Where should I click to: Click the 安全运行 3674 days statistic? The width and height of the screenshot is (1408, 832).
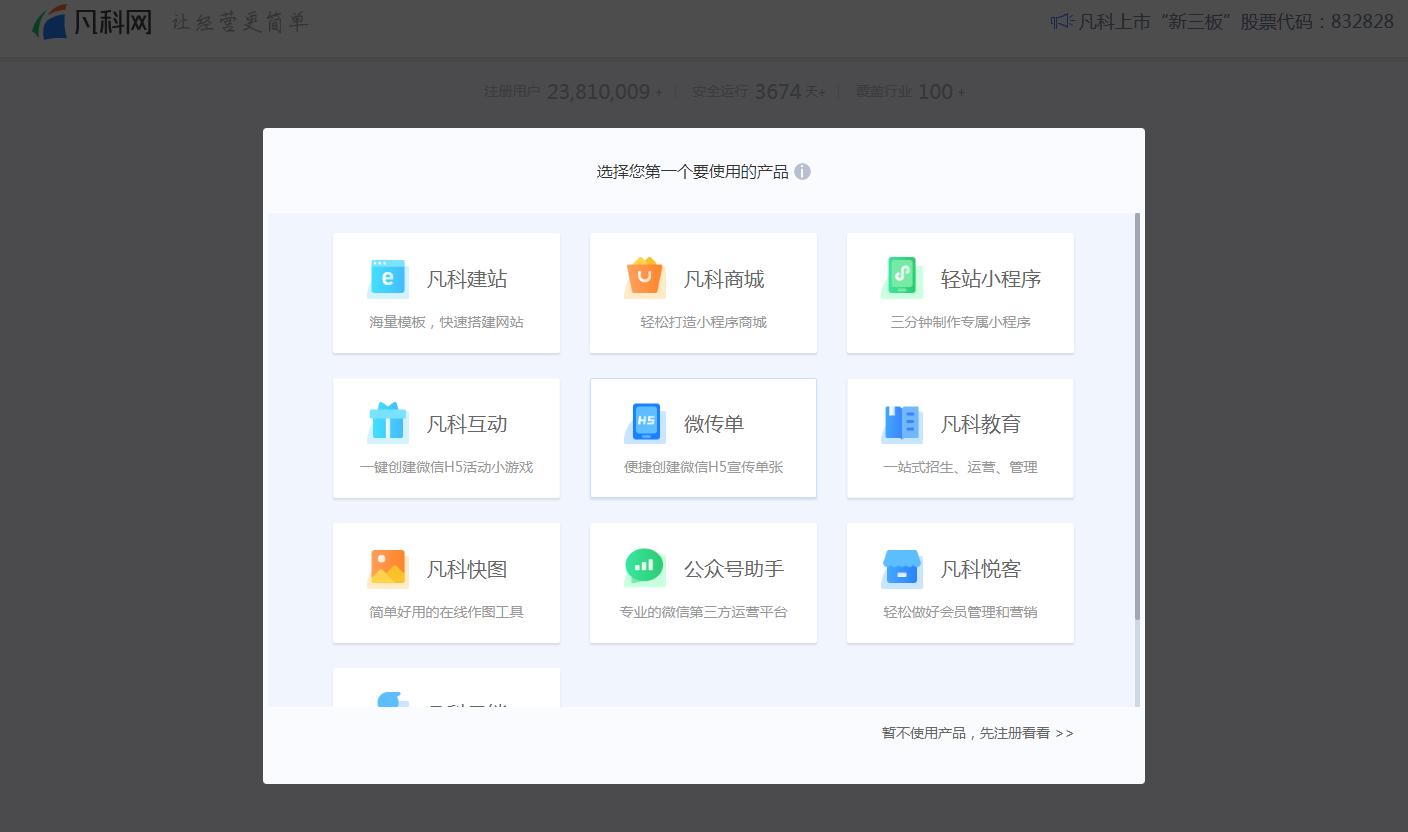[x=759, y=92]
